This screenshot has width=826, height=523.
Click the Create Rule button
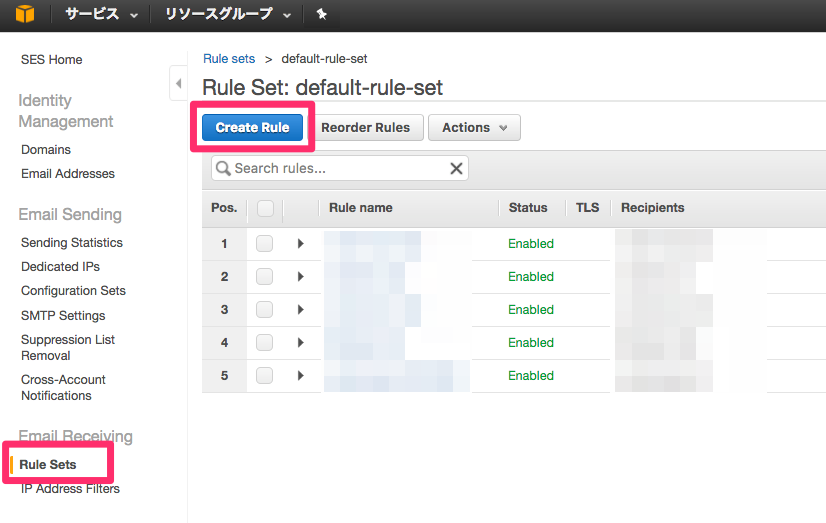[252, 127]
